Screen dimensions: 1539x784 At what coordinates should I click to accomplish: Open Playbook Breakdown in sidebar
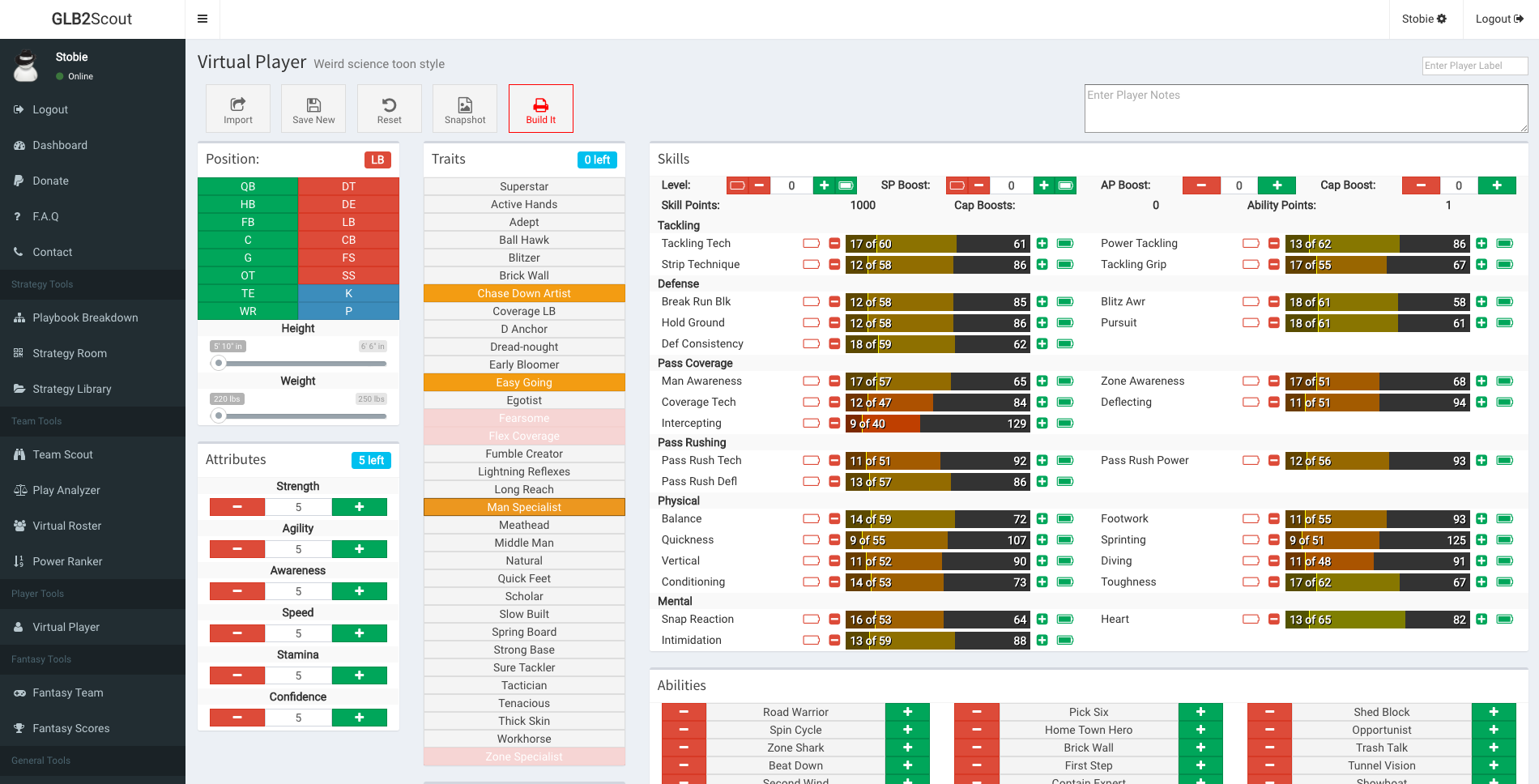[x=85, y=318]
